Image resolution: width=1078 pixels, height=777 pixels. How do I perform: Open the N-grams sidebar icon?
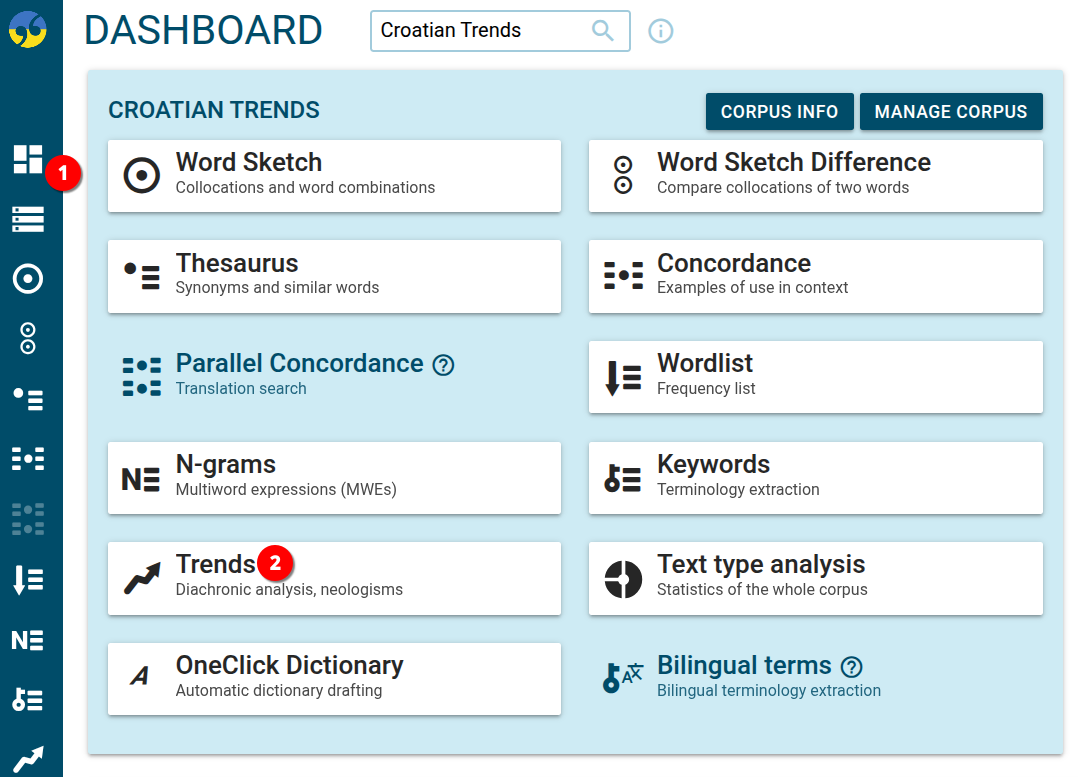click(28, 640)
